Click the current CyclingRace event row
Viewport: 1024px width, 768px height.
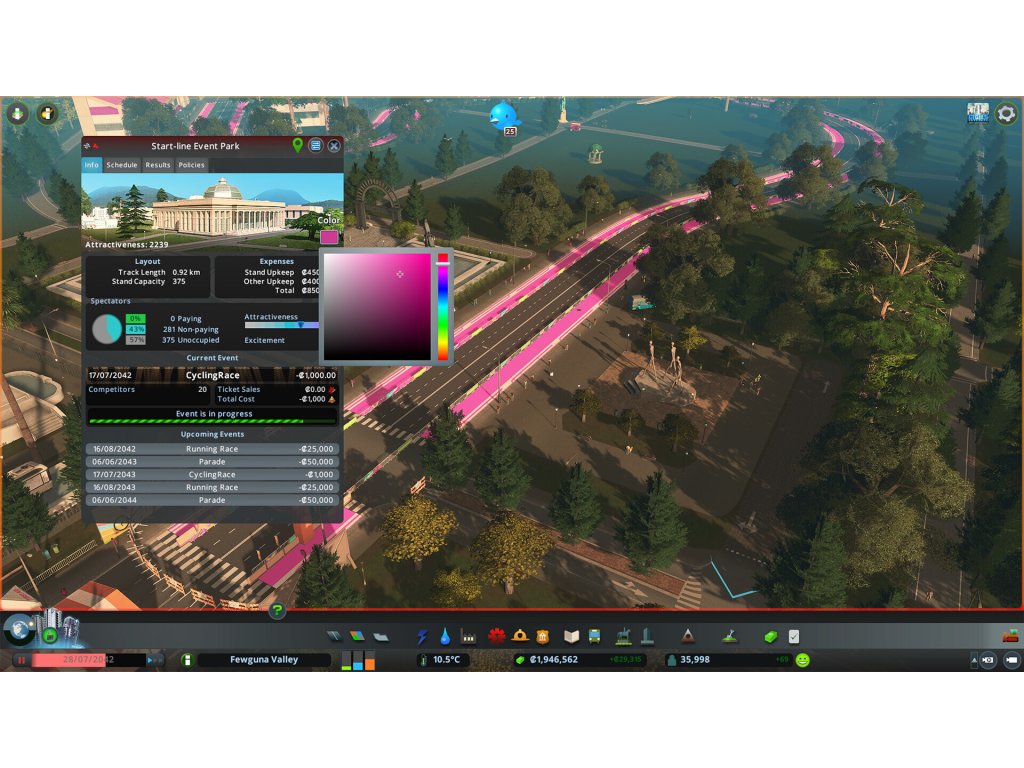pyautogui.click(x=212, y=375)
